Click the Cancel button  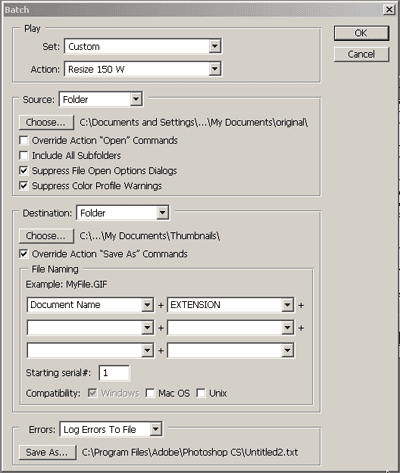361,54
